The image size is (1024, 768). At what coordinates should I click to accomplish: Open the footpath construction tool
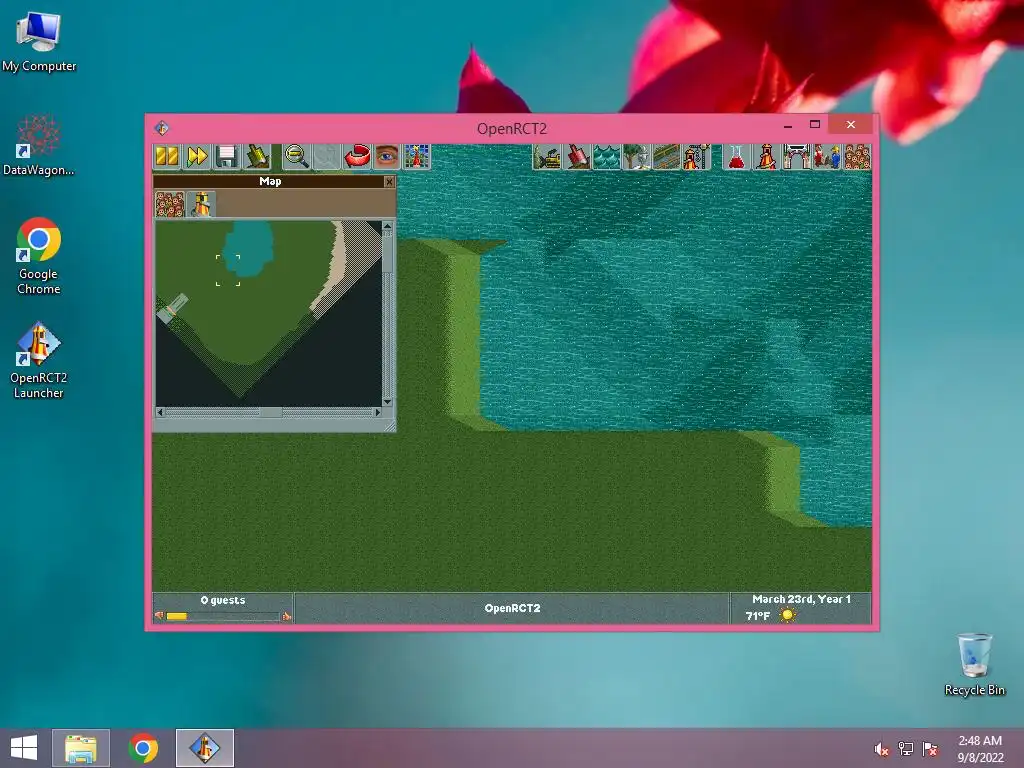pos(667,157)
